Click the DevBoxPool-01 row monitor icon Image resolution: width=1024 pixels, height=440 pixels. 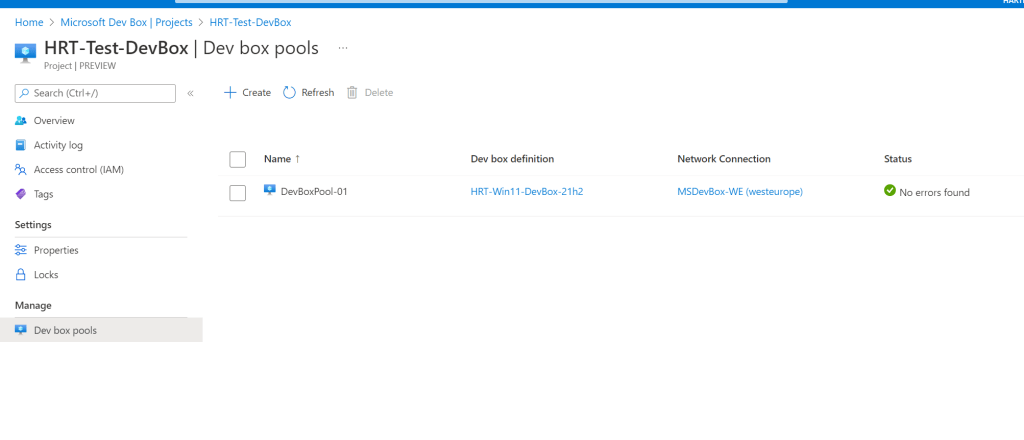coord(270,190)
